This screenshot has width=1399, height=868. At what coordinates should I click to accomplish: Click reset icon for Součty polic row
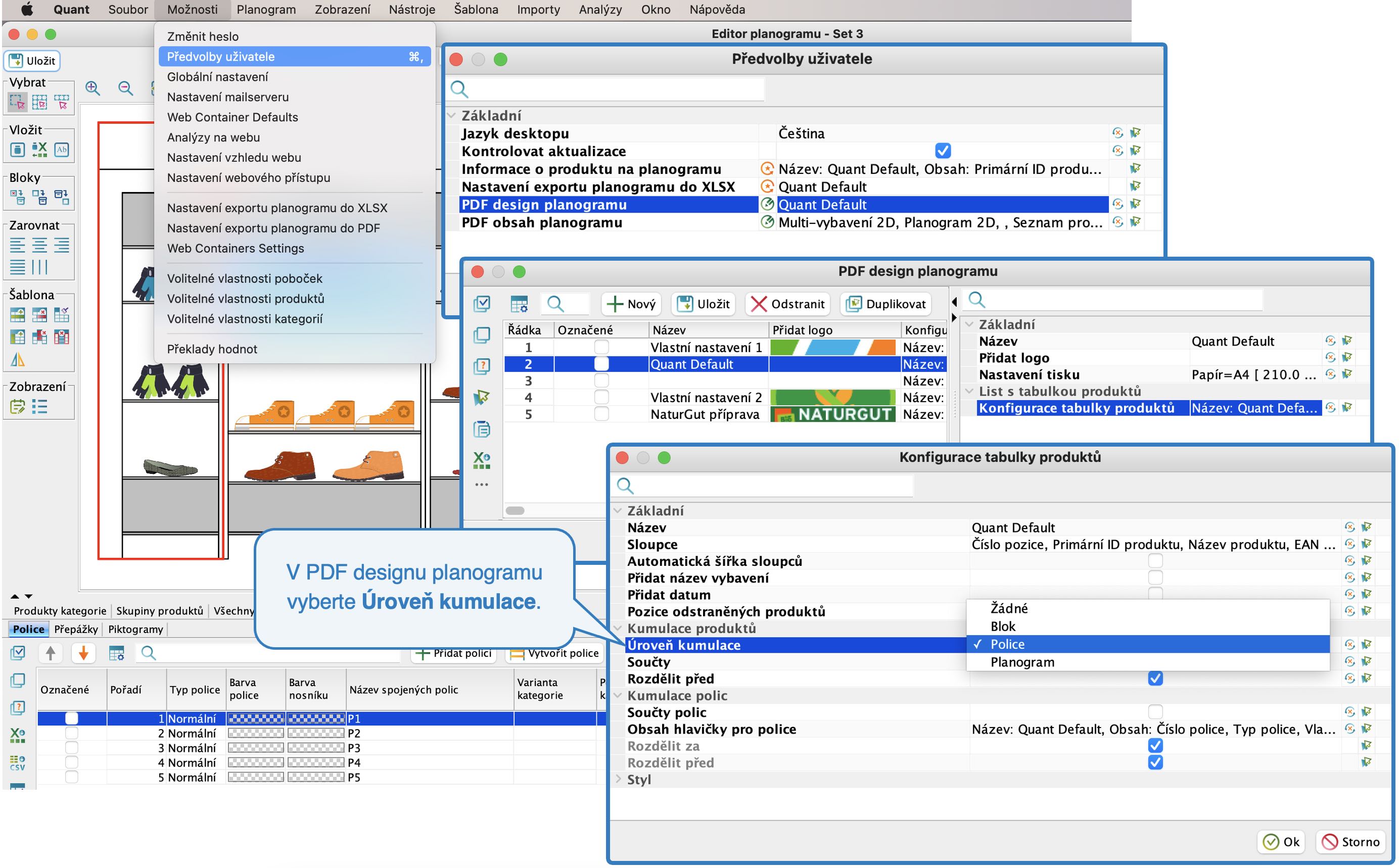pos(1350,712)
